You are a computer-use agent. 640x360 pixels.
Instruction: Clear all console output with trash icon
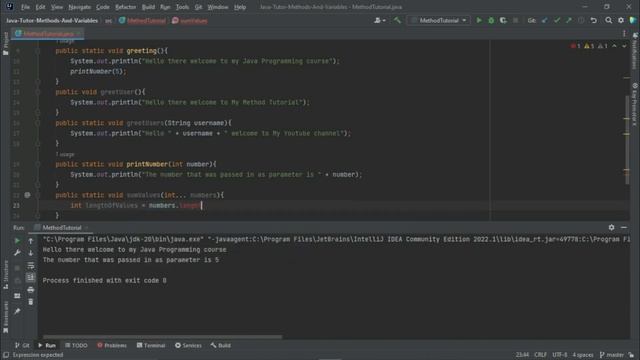point(31,302)
